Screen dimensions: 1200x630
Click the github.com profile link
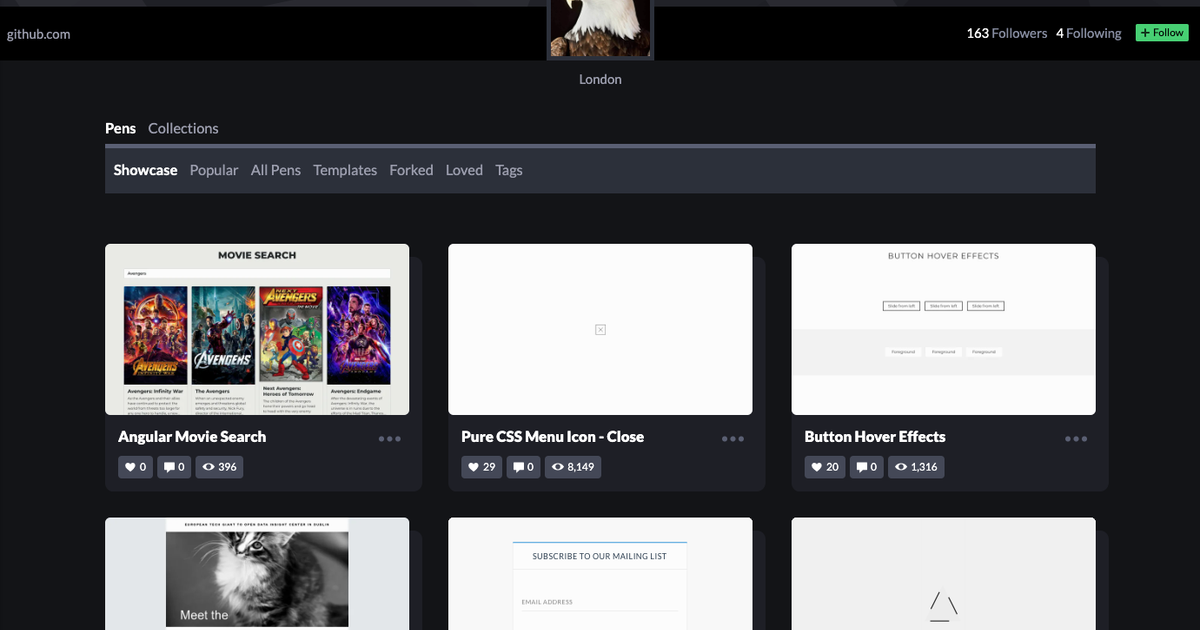[x=38, y=34]
